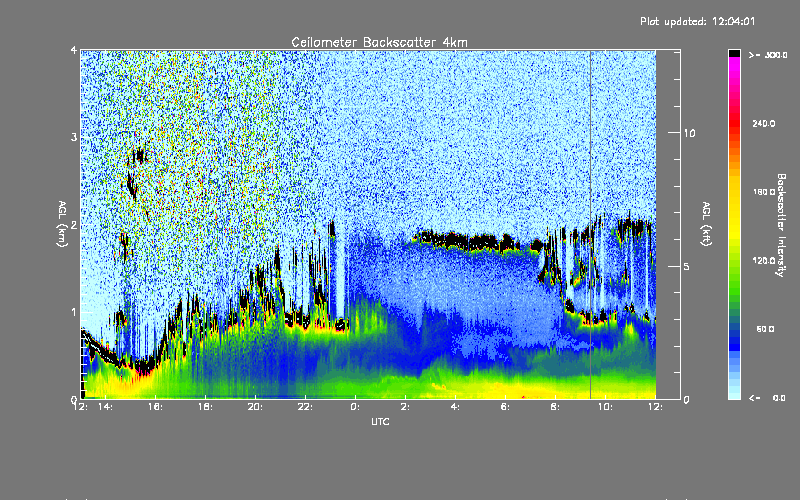This screenshot has height=500, width=800.
Task: Select the "2:" time tick label
Action: point(405,407)
